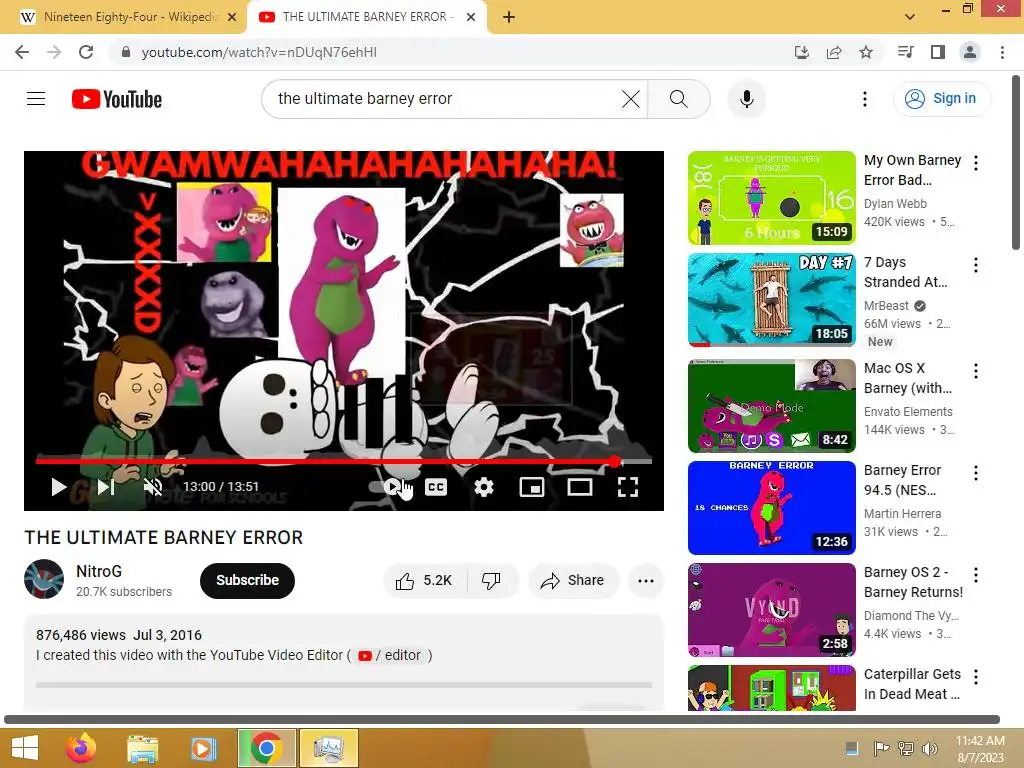This screenshot has width=1024, height=768.
Task: Click the magnifier search button
Action: [679, 99]
